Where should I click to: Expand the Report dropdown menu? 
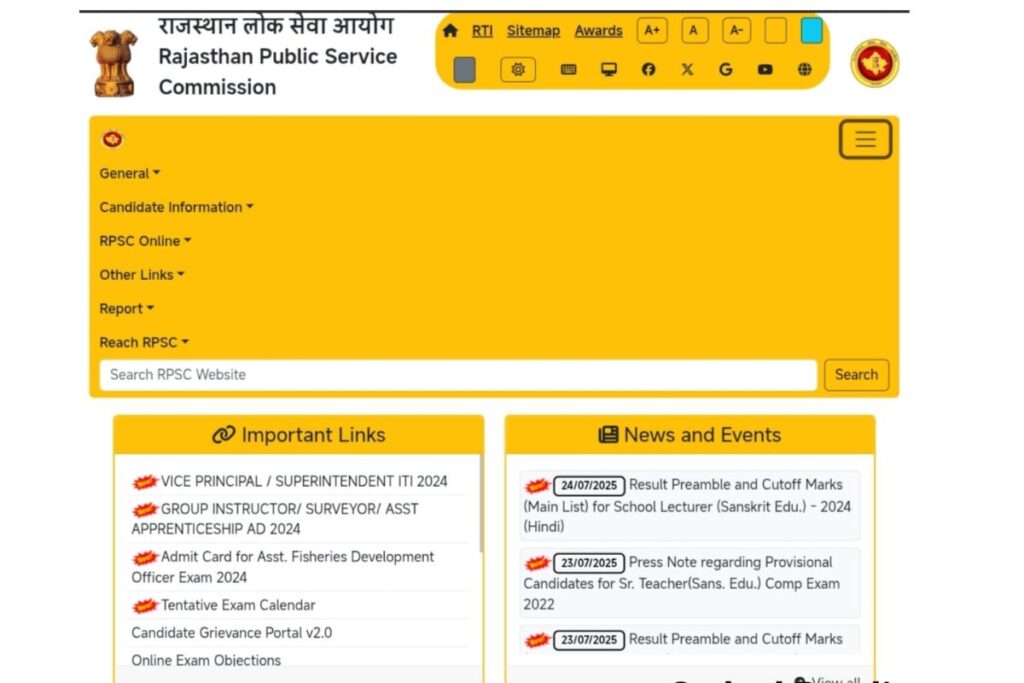(126, 309)
